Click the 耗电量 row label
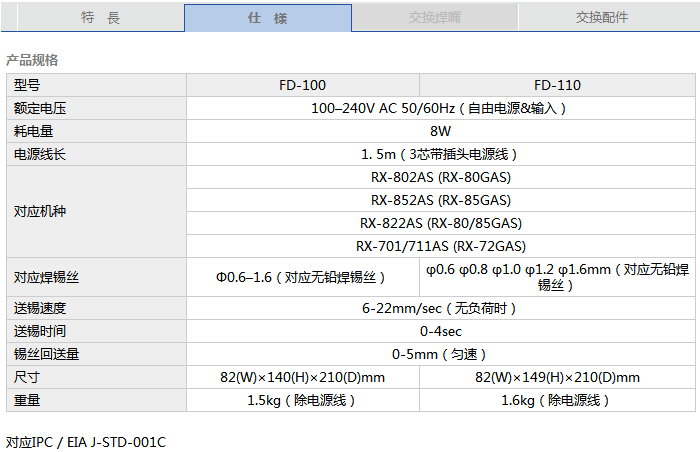Image resolution: width=700 pixels, height=452 pixels. pyautogui.click(x=96, y=131)
